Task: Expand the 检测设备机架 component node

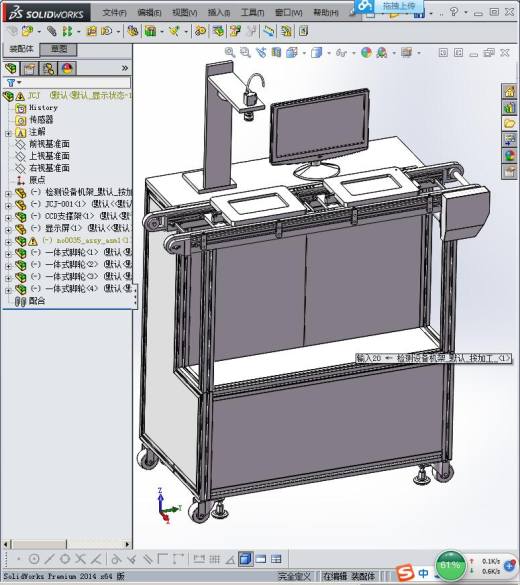Action: point(8,193)
